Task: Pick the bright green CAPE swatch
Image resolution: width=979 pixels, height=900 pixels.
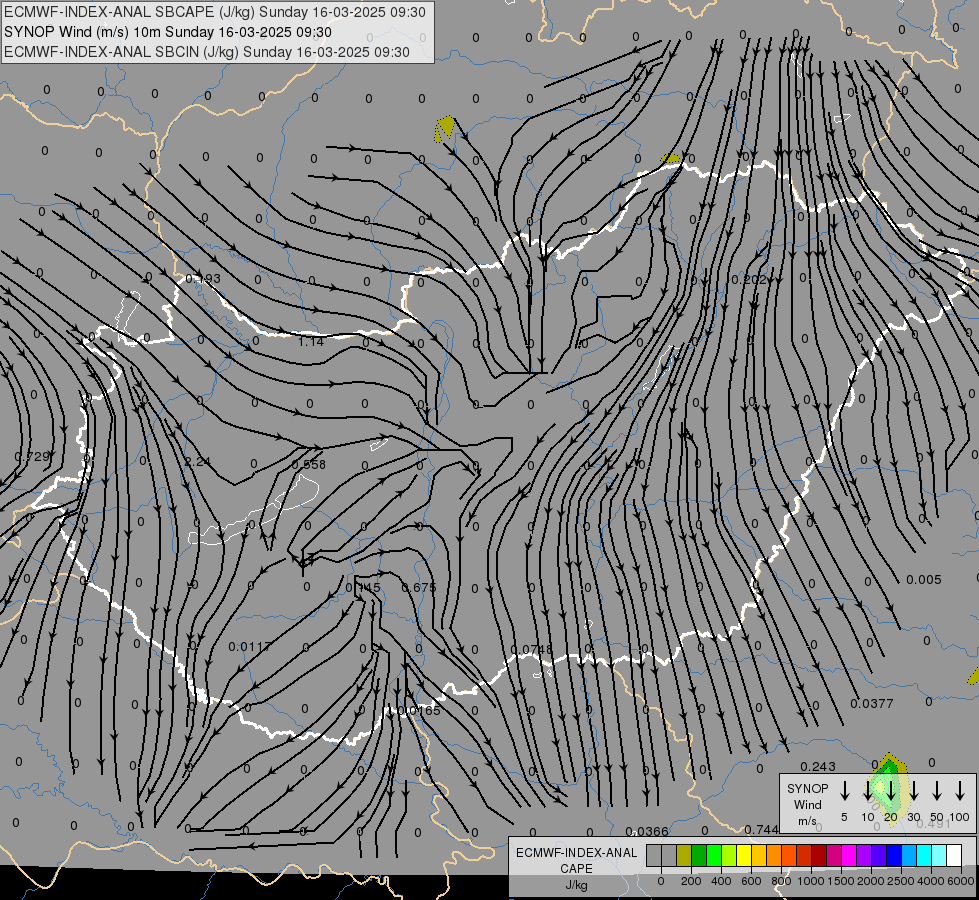Action: (714, 856)
